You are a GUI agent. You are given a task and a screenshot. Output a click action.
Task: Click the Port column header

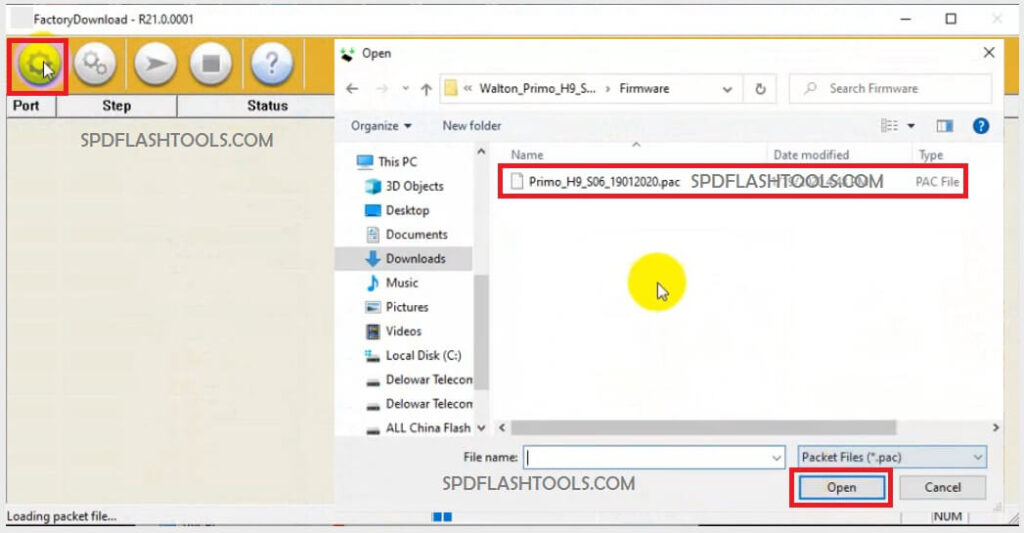tap(31, 106)
